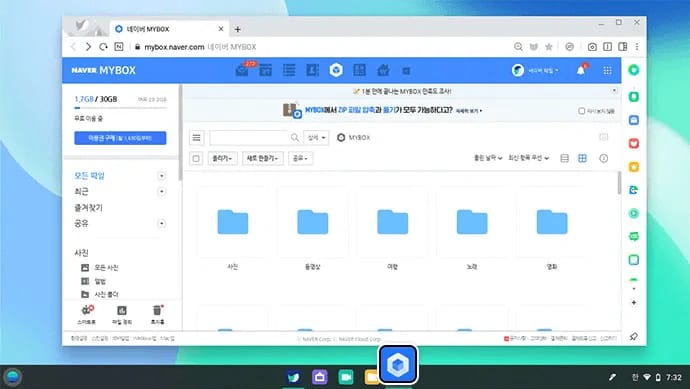Switch to list view layout icon
This screenshot has height=389, width=690.
[x=565, y=158]
